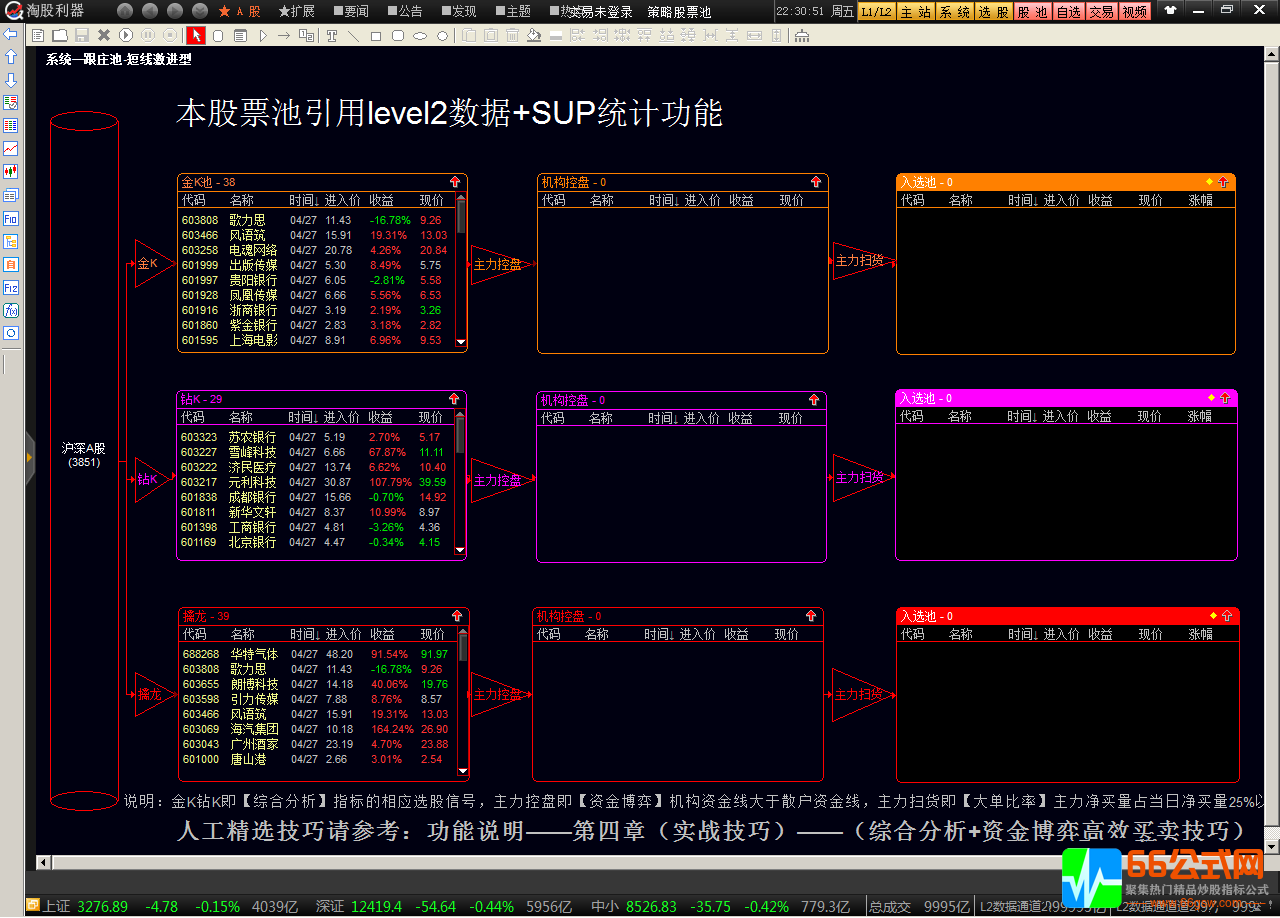Click the 交易 button in the top bar

[x=1101, y=11]
